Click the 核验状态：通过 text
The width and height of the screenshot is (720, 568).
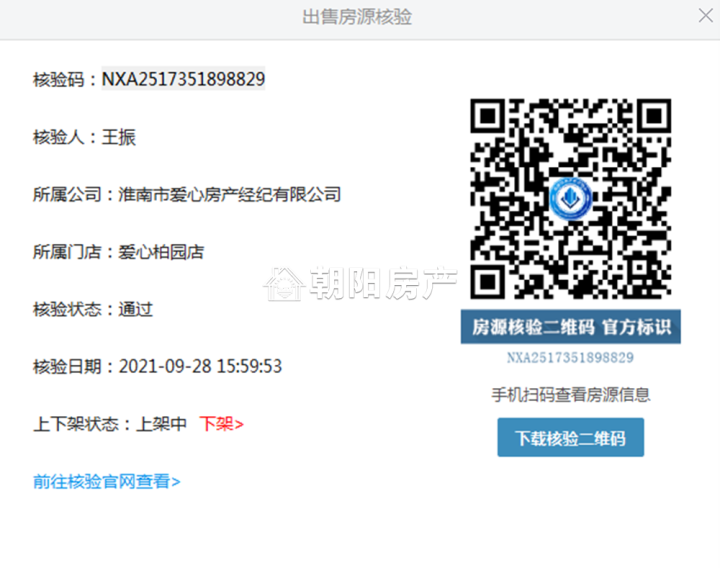(x=93, y=309)
